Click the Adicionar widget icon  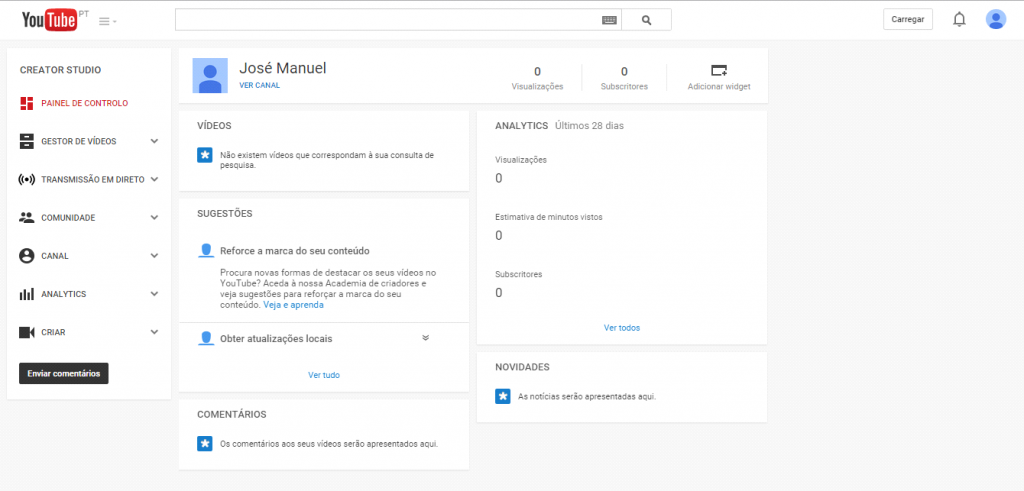tap(718, 70)
